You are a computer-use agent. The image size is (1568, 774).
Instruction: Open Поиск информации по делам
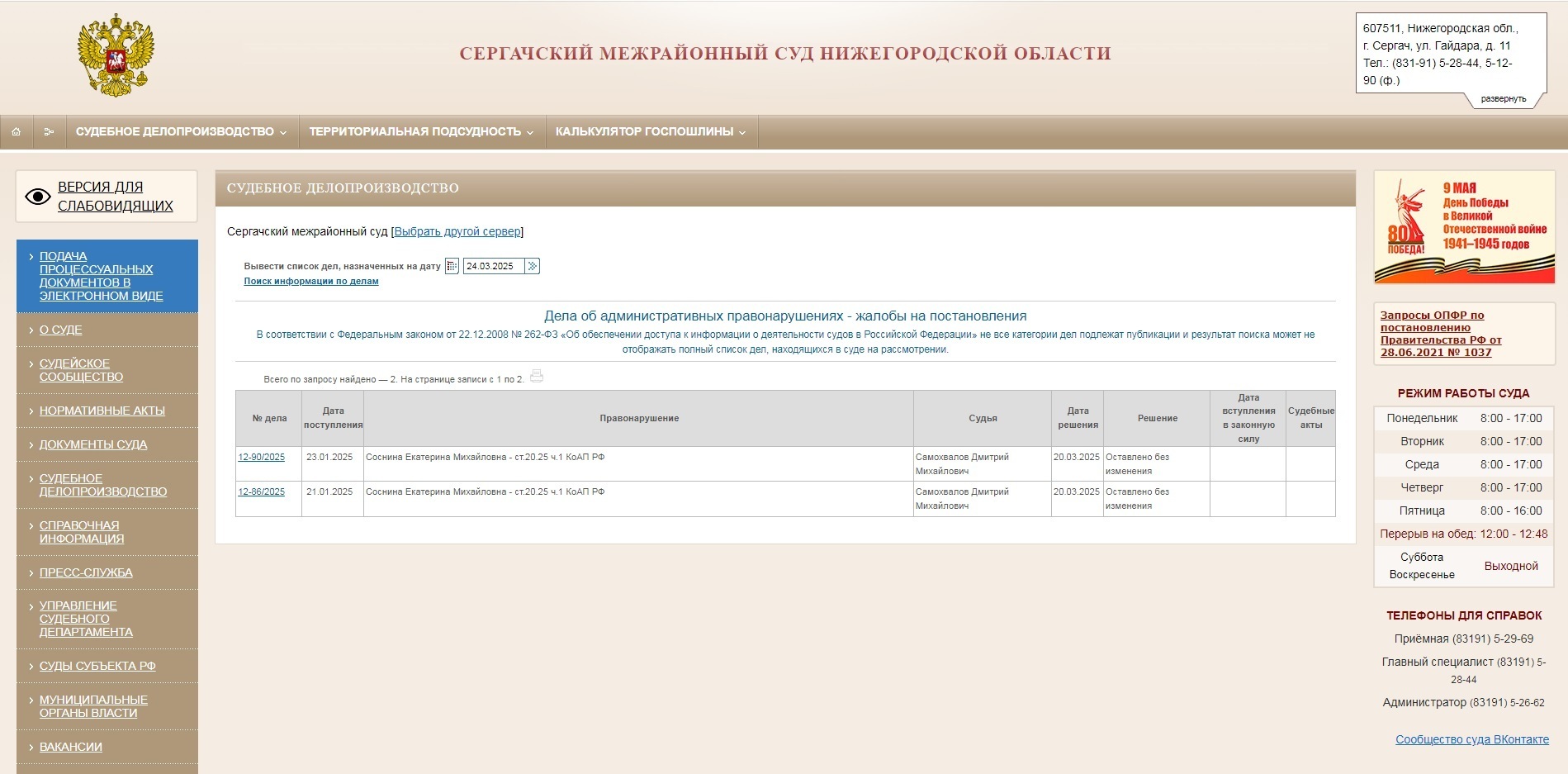[310, 281]
